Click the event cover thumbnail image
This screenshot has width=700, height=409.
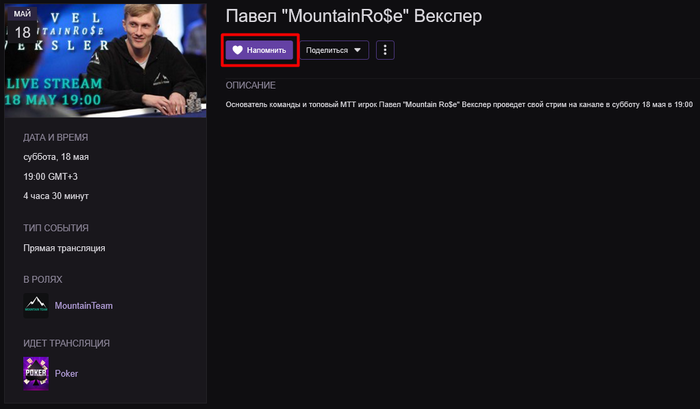coord(105,61)
